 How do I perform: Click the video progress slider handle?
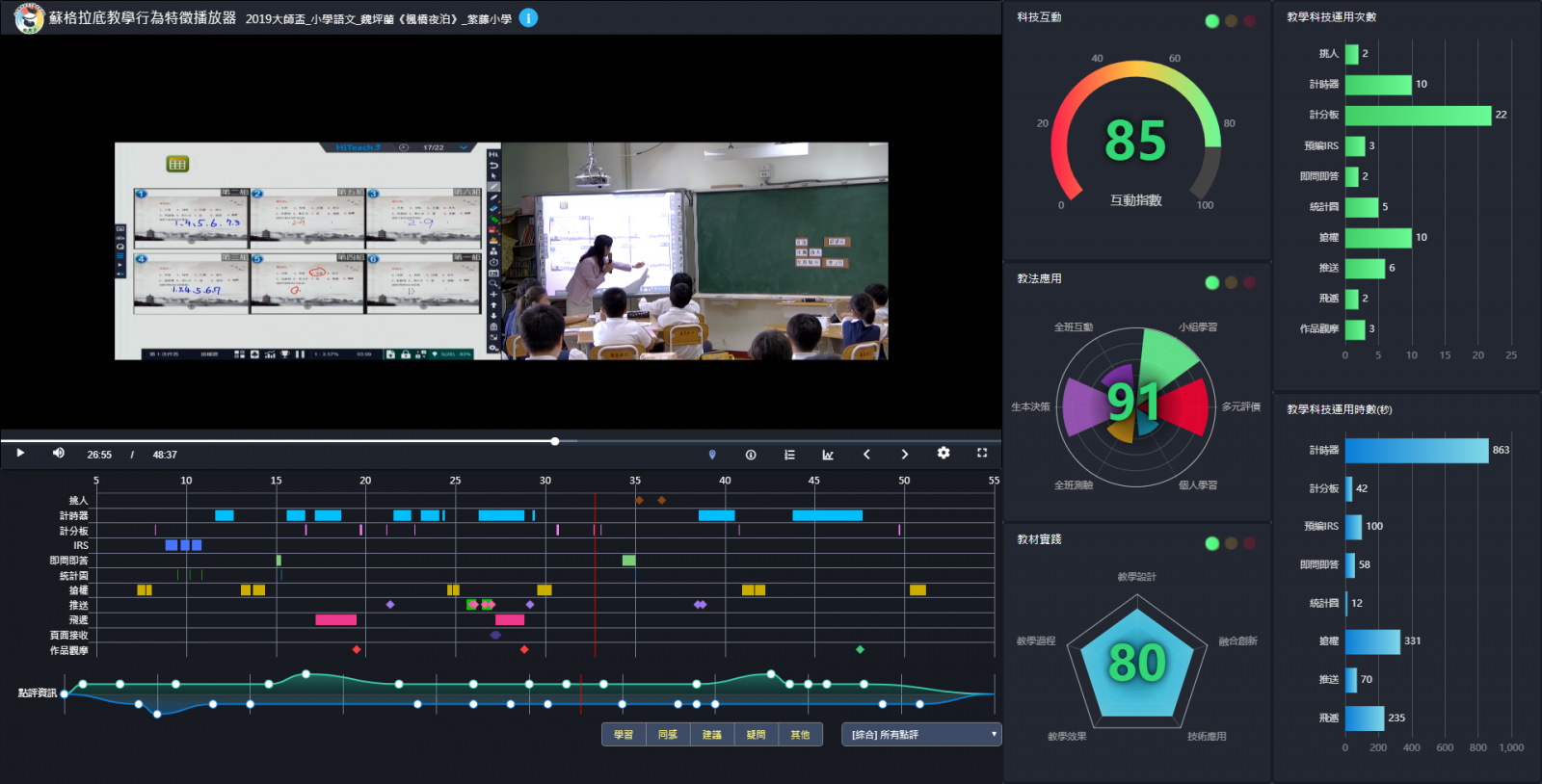[x=555, y=441]
